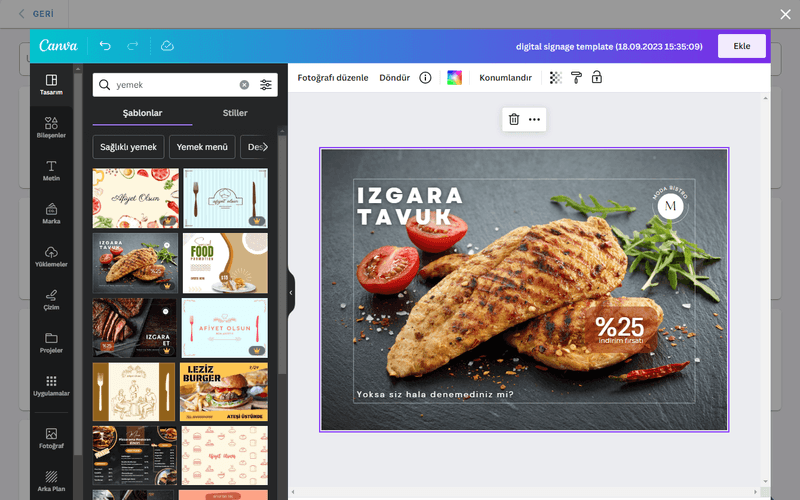Clear the yemek search text

pos(244,85)
